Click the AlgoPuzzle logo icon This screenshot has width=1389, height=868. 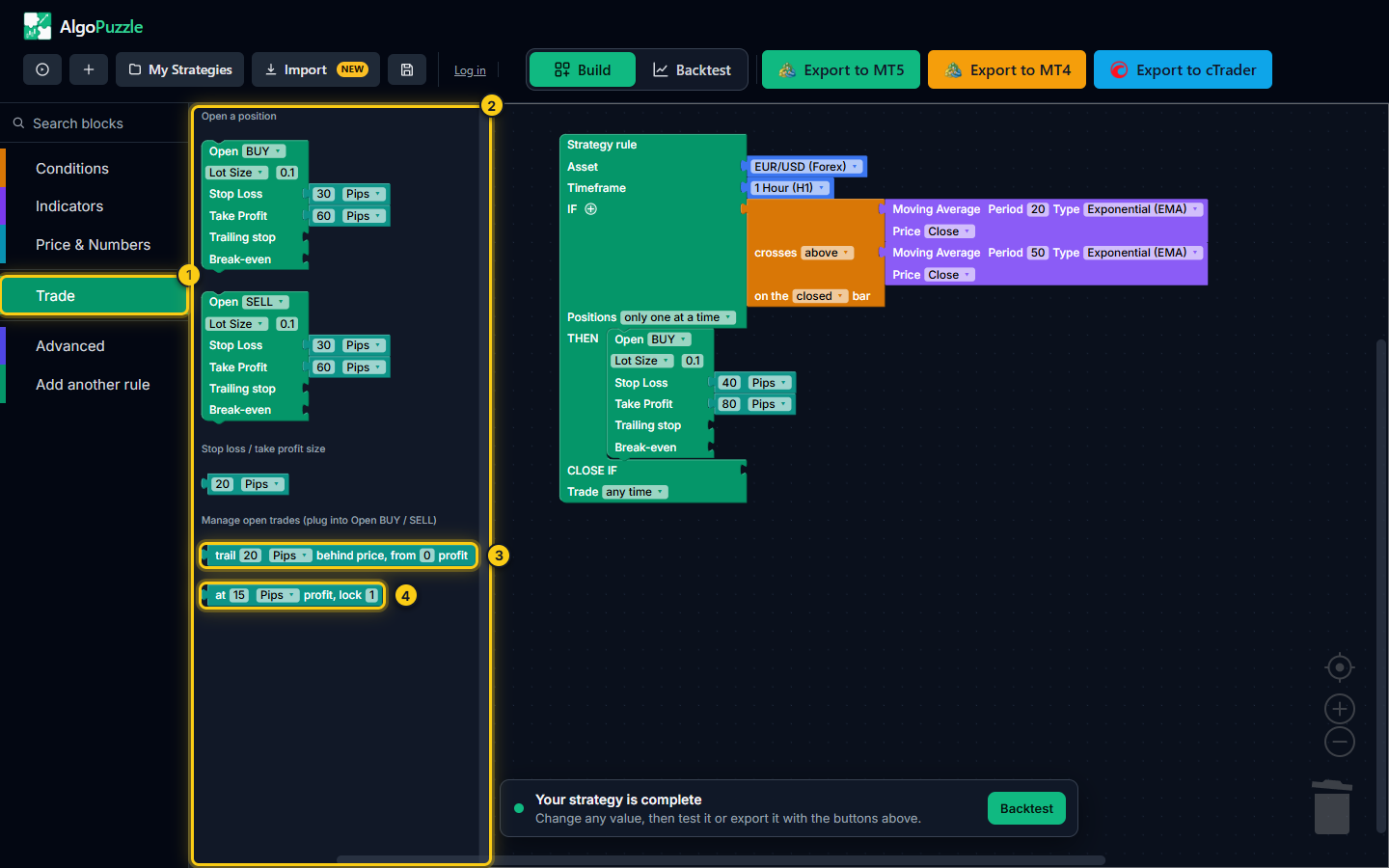38,26
